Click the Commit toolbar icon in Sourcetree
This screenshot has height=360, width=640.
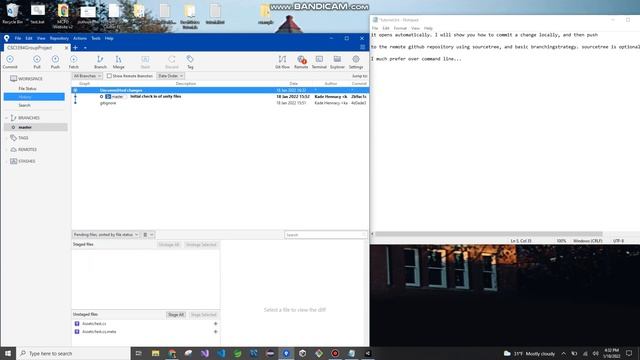click(10, 62)
